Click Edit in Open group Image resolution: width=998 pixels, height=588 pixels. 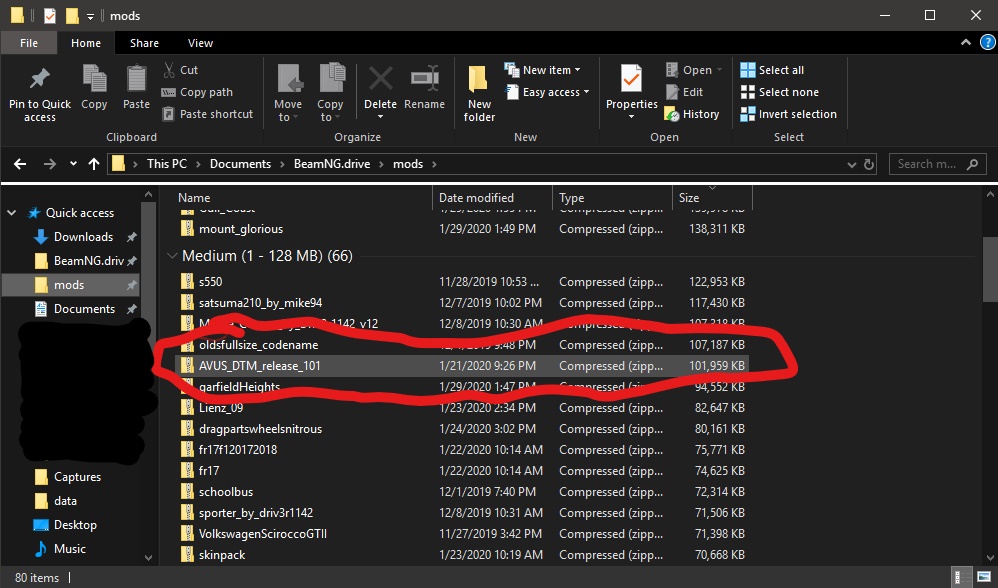click(x=684, y=92)
